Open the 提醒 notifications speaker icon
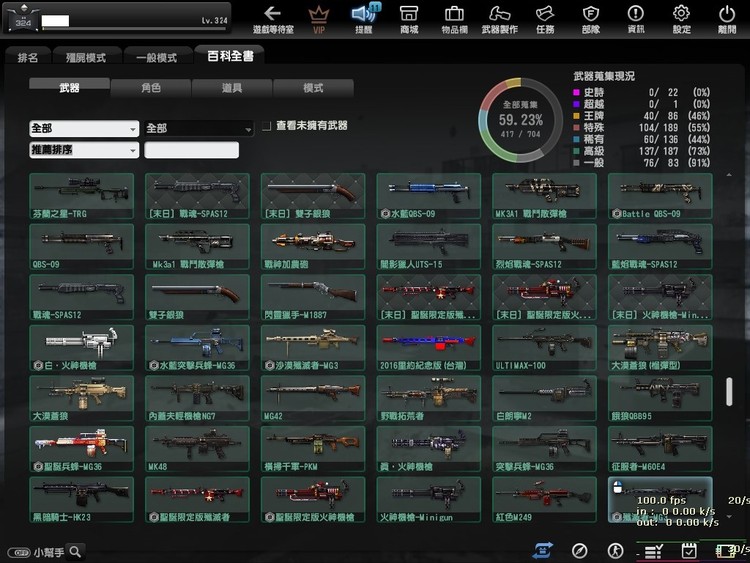Screen dimensions: 750x563 tap(364, 19)
